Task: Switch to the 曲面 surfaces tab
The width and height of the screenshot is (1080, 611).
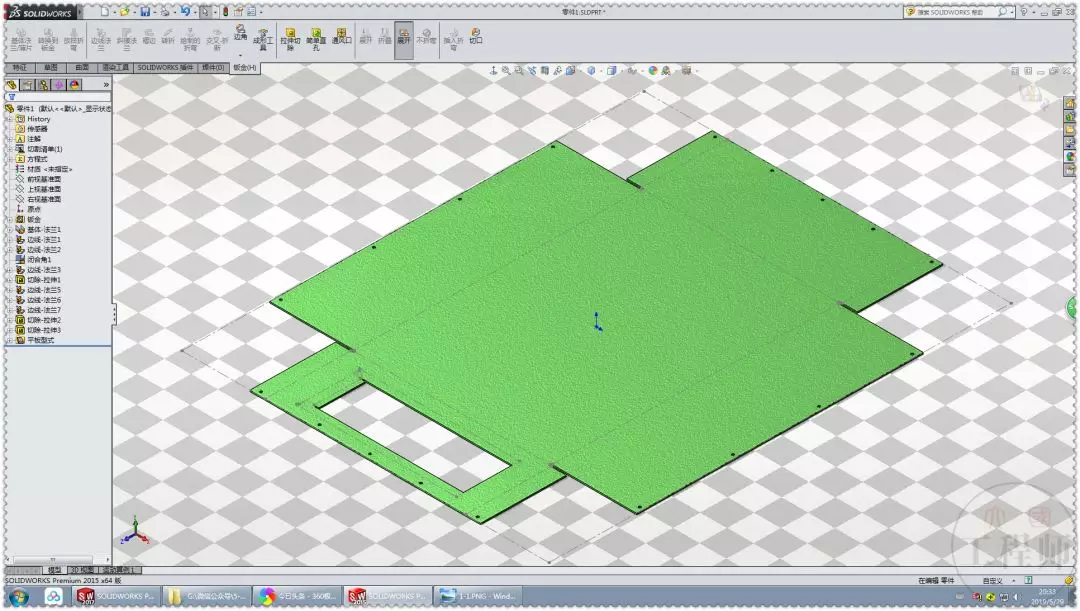Action: [x=82, y=68]
